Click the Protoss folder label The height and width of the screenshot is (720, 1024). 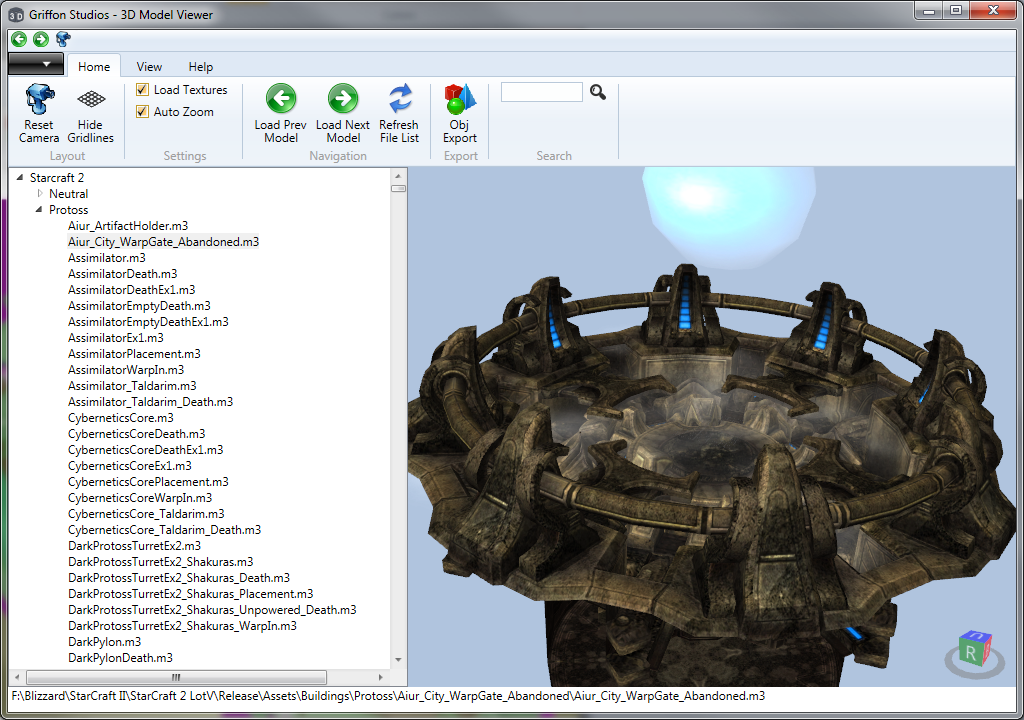tap(69, 210)
